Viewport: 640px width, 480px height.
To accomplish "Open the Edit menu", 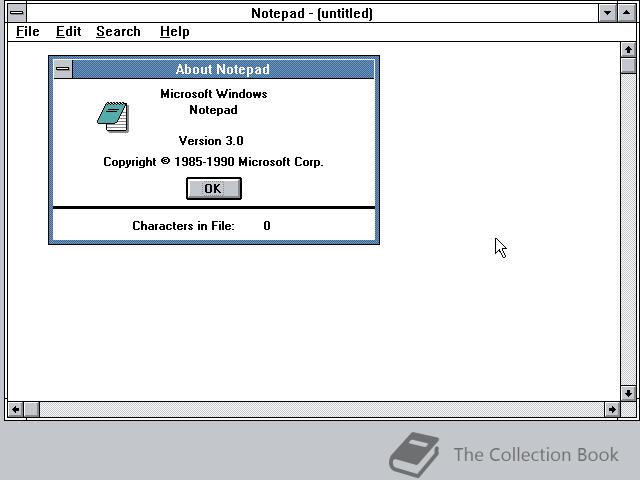I will point(69,31).
